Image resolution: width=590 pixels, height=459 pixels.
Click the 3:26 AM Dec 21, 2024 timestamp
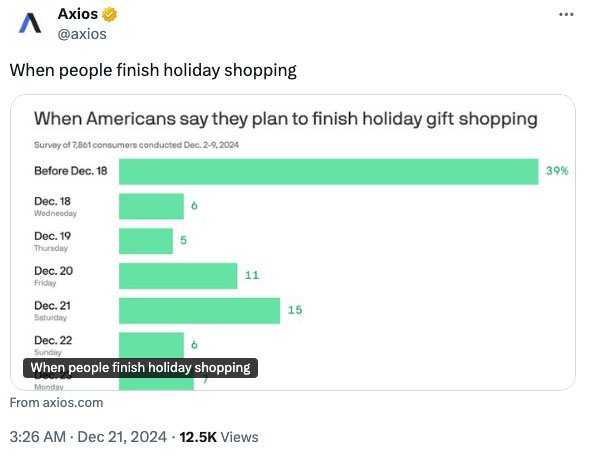88,437
